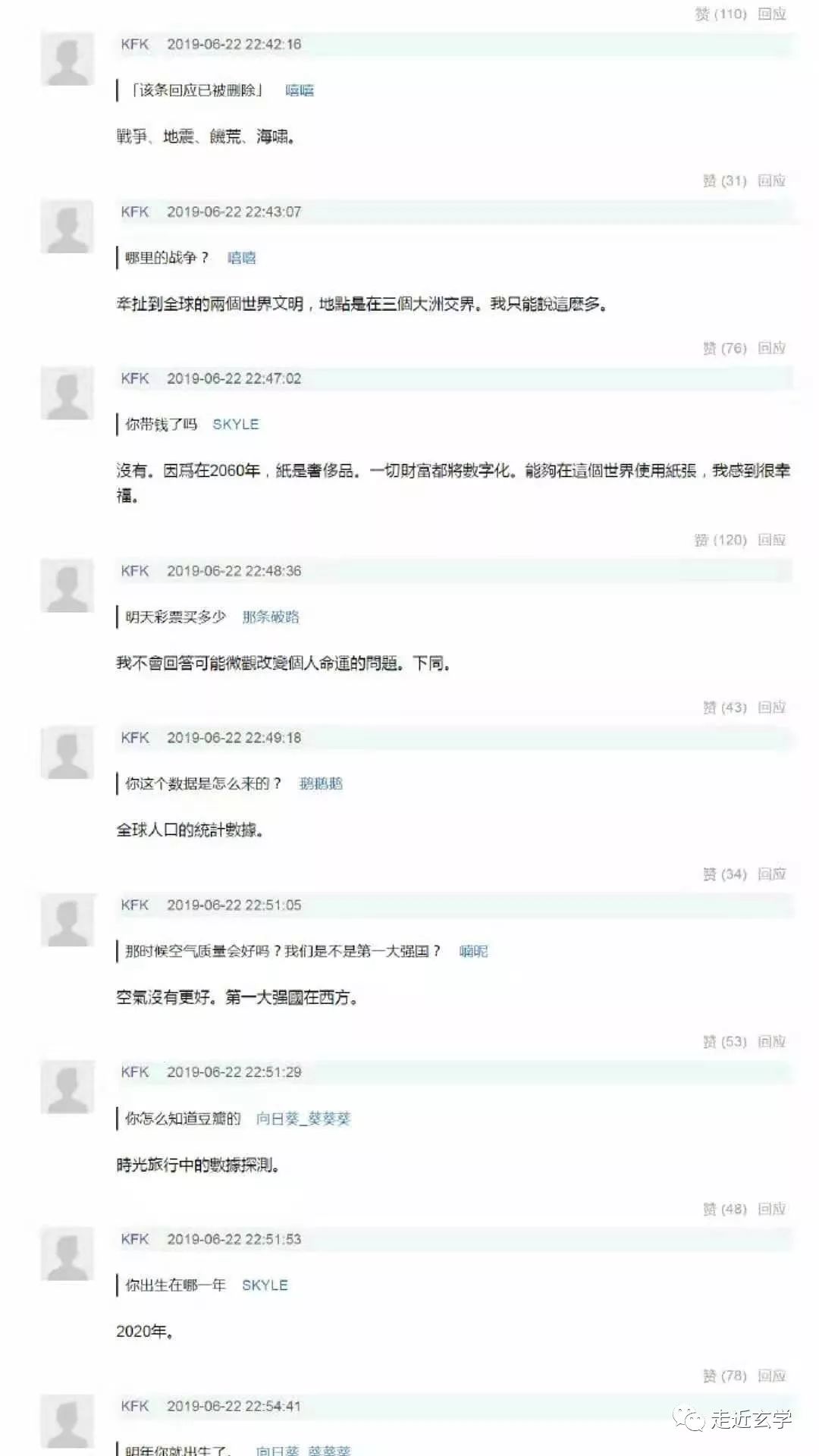Open avatar of KFK's 22:42:16 comment
Image resolution: width=819 pixels, height=1456 pixels.
pos(67,60)
